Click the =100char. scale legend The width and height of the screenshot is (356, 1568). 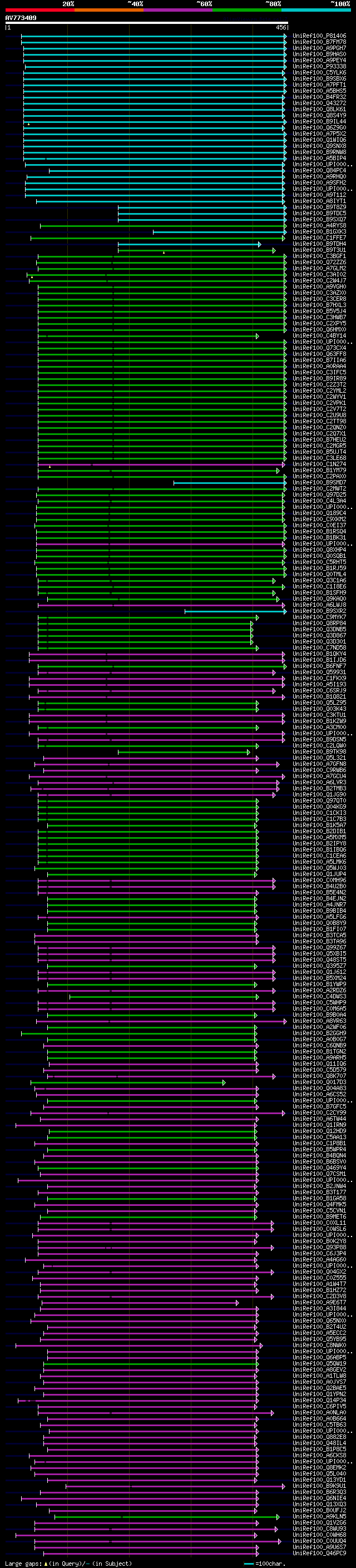[x=264, y=1564]
